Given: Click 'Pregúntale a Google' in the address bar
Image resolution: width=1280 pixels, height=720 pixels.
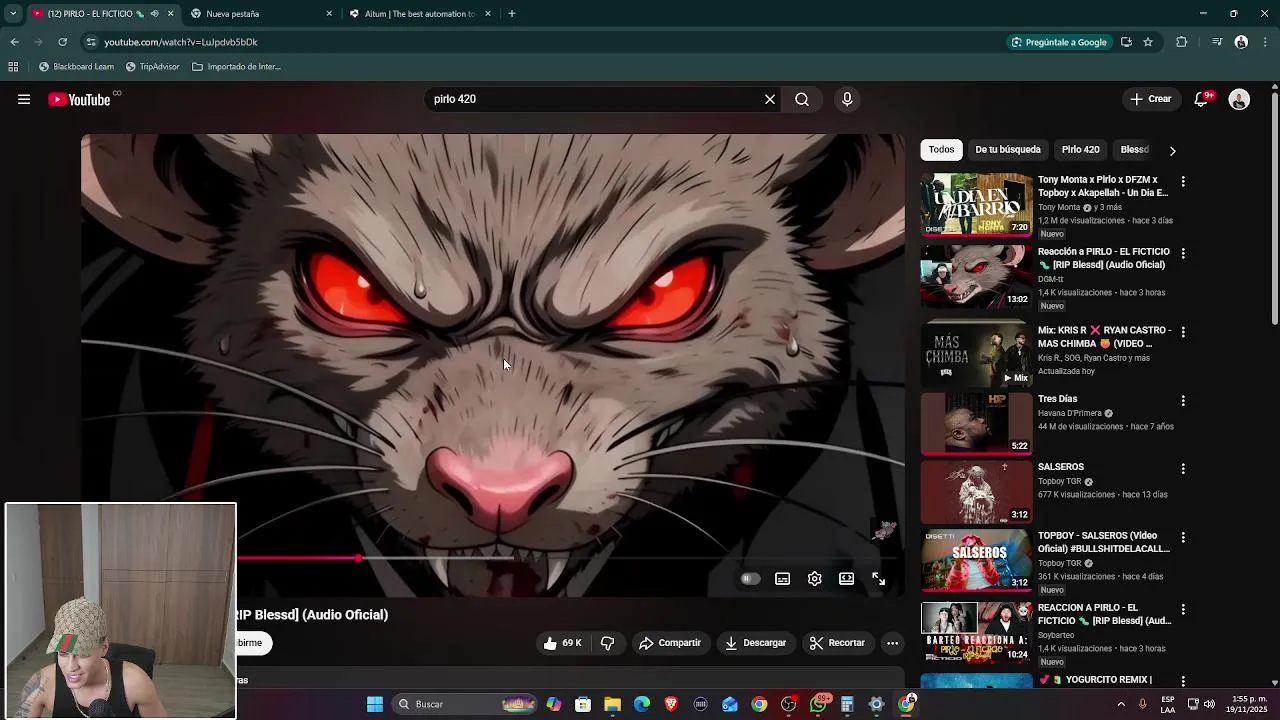Looking at the screenshot, I should click(1059, 42).
